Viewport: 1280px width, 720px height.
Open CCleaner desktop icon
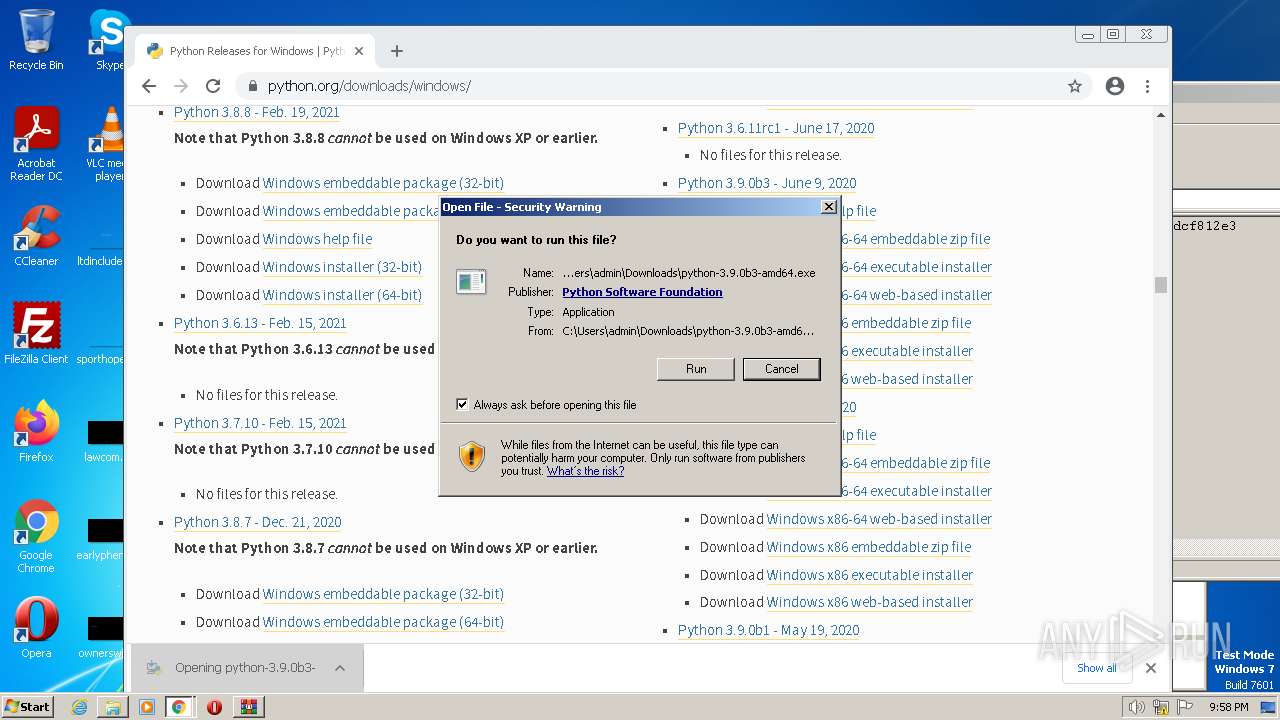(36, 236)
